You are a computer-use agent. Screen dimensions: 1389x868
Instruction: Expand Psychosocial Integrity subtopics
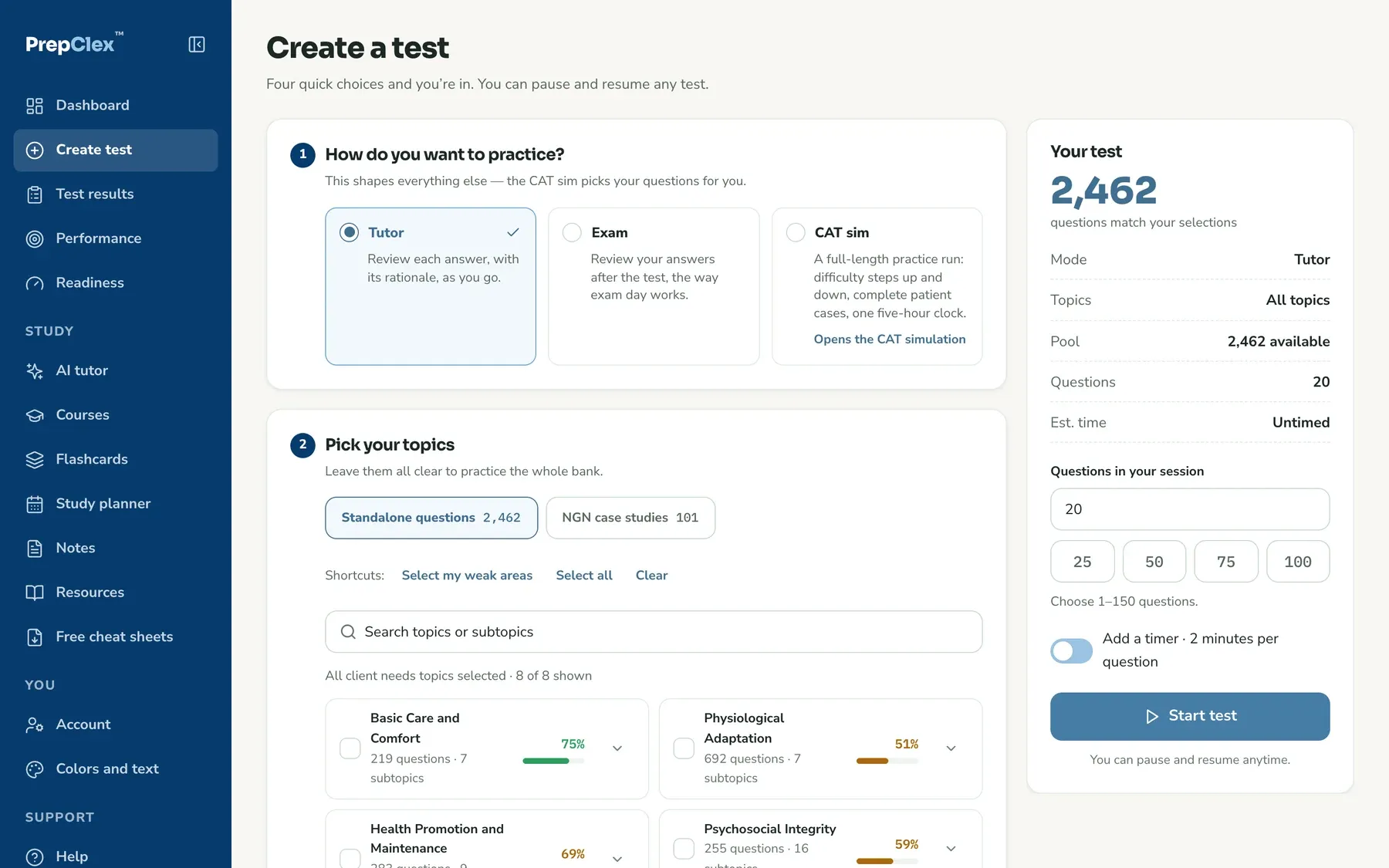click(951, 849)
